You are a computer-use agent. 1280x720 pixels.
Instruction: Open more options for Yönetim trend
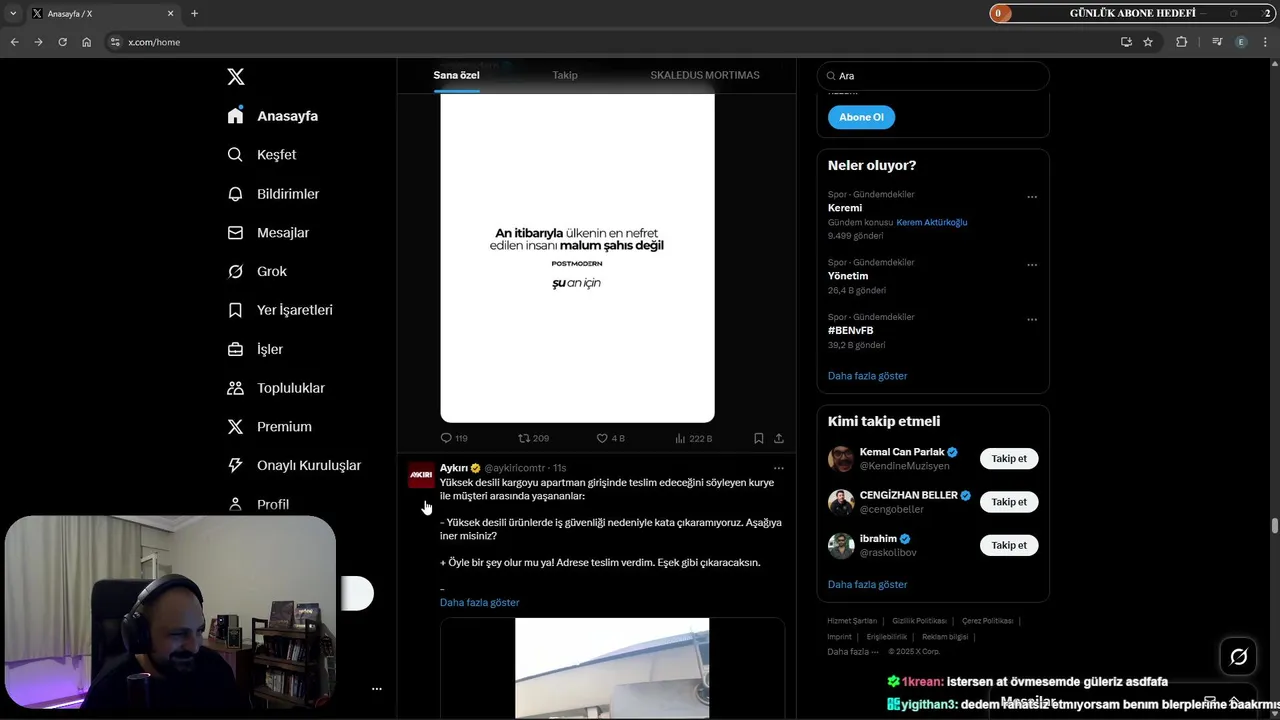click(1032, 265)
